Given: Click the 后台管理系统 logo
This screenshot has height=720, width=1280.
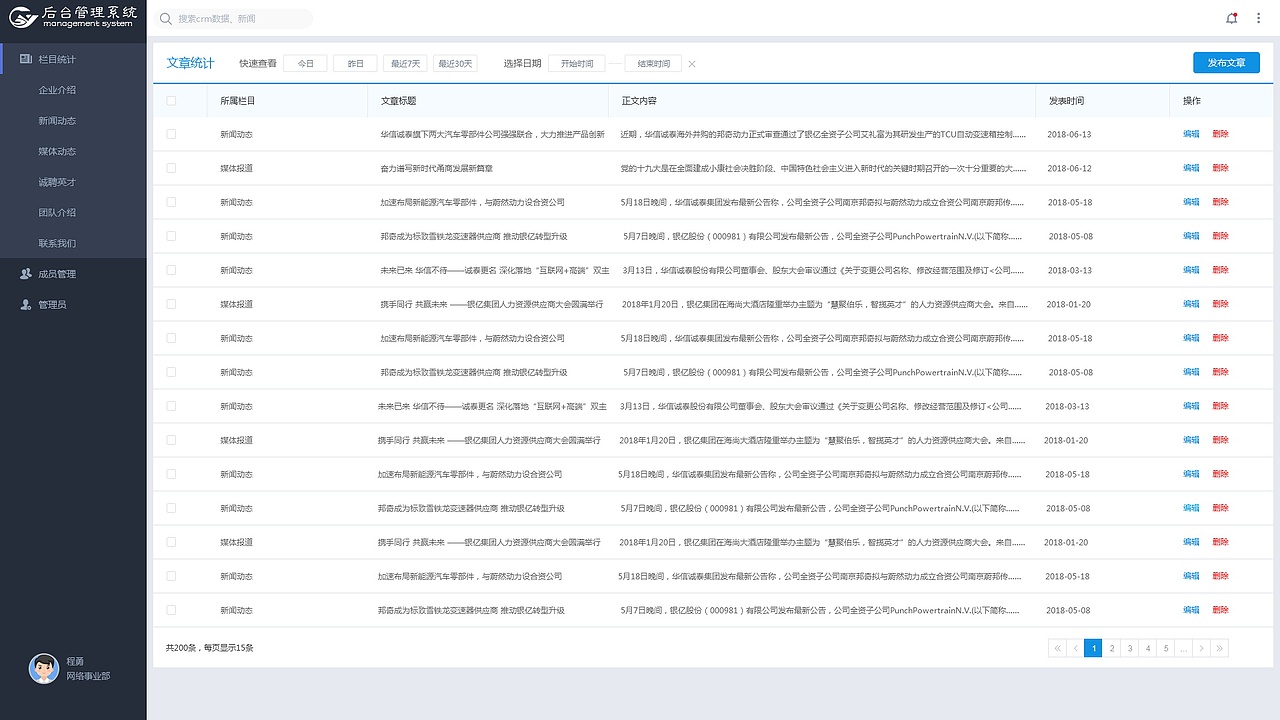Looking at the screenshot, I should click(x=72, y=16).
